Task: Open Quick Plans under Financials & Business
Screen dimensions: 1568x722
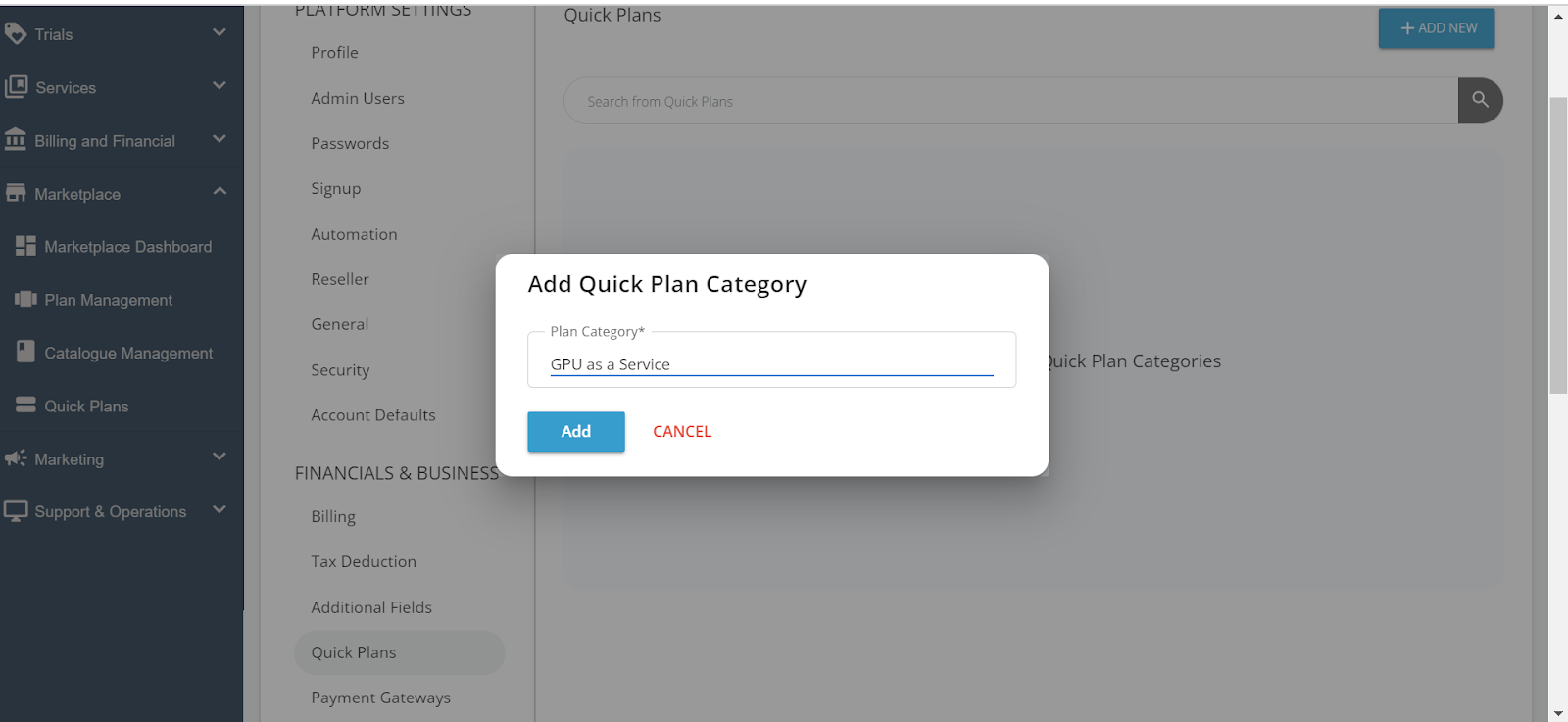Action: click(x=354, y=652)
